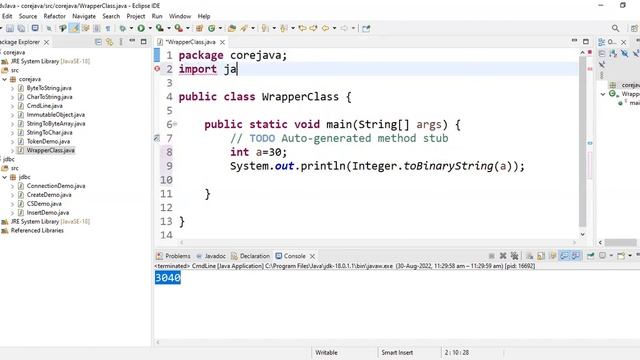This screenshot has height=360, width=640.
Task: Click the Open Type folder icon
Action: (232, 28)
